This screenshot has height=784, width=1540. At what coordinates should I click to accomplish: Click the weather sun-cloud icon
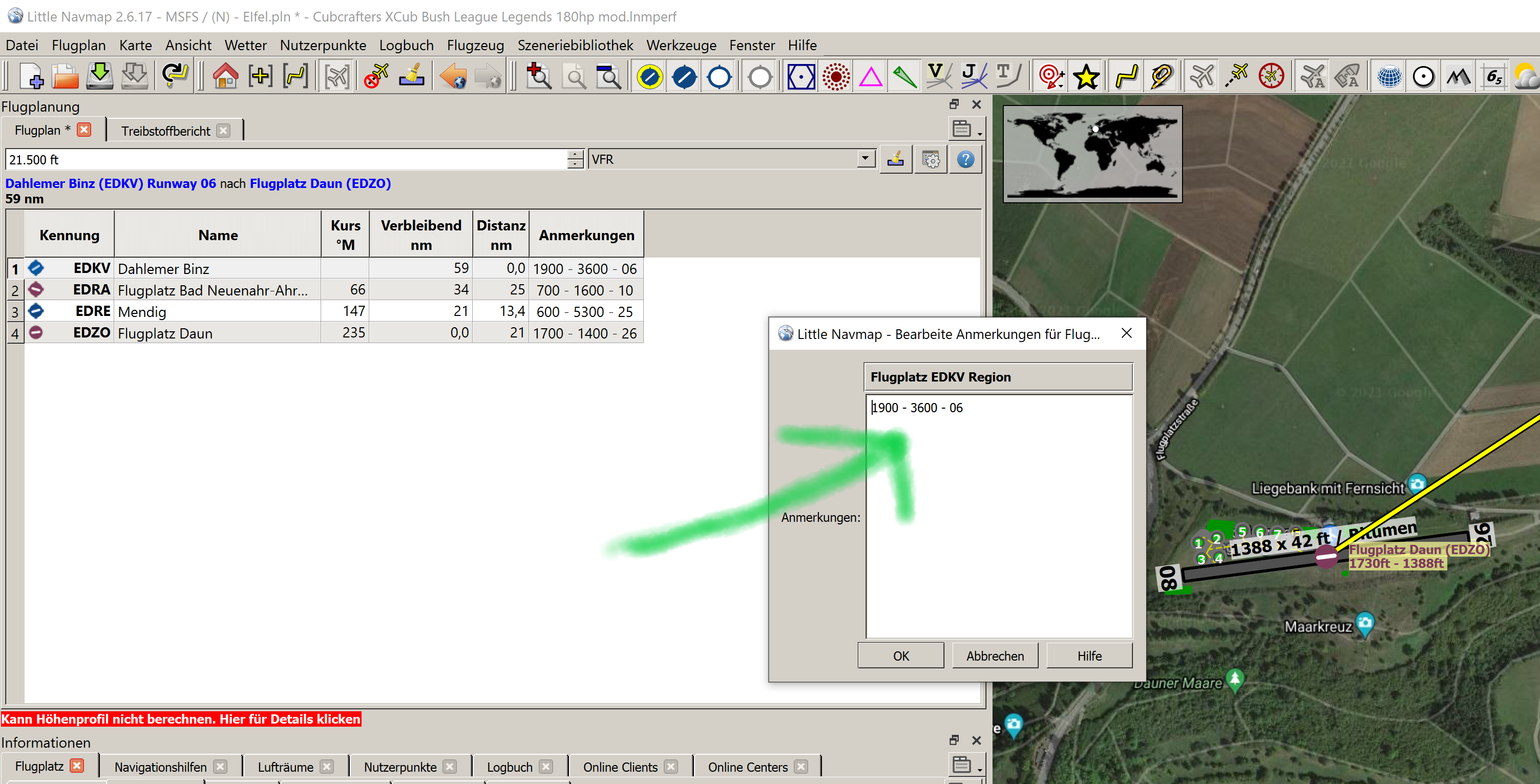(x=1527, y=76)
